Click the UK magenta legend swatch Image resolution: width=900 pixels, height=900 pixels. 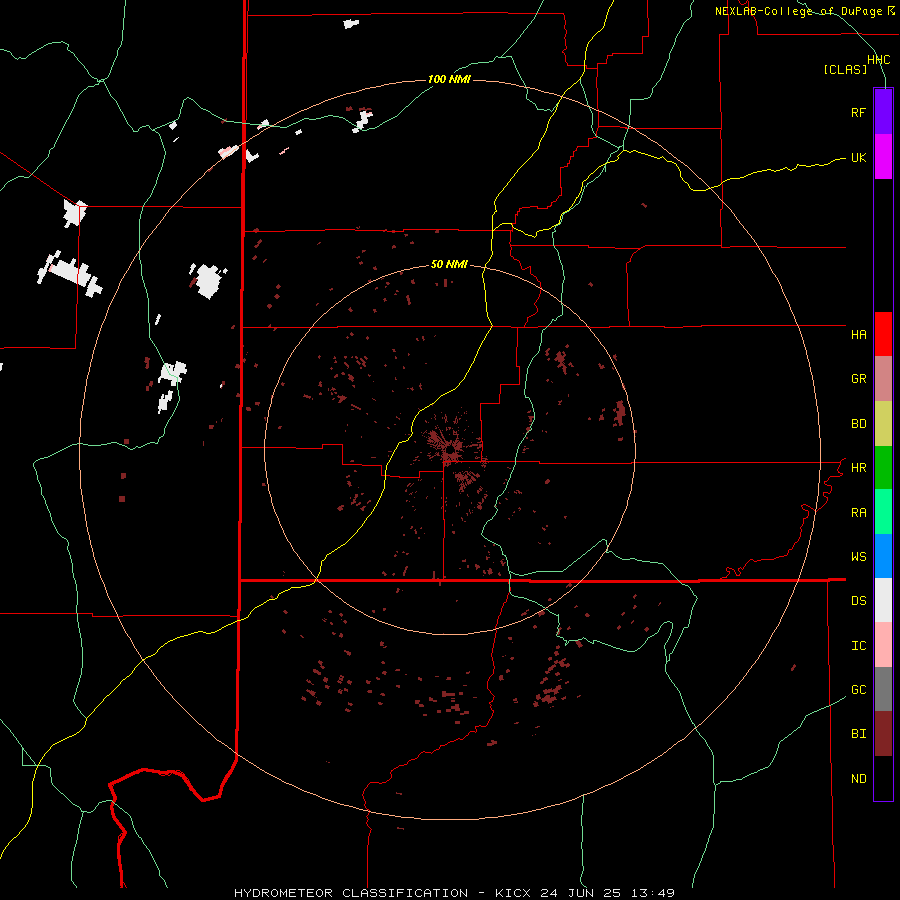pos(883,157)
